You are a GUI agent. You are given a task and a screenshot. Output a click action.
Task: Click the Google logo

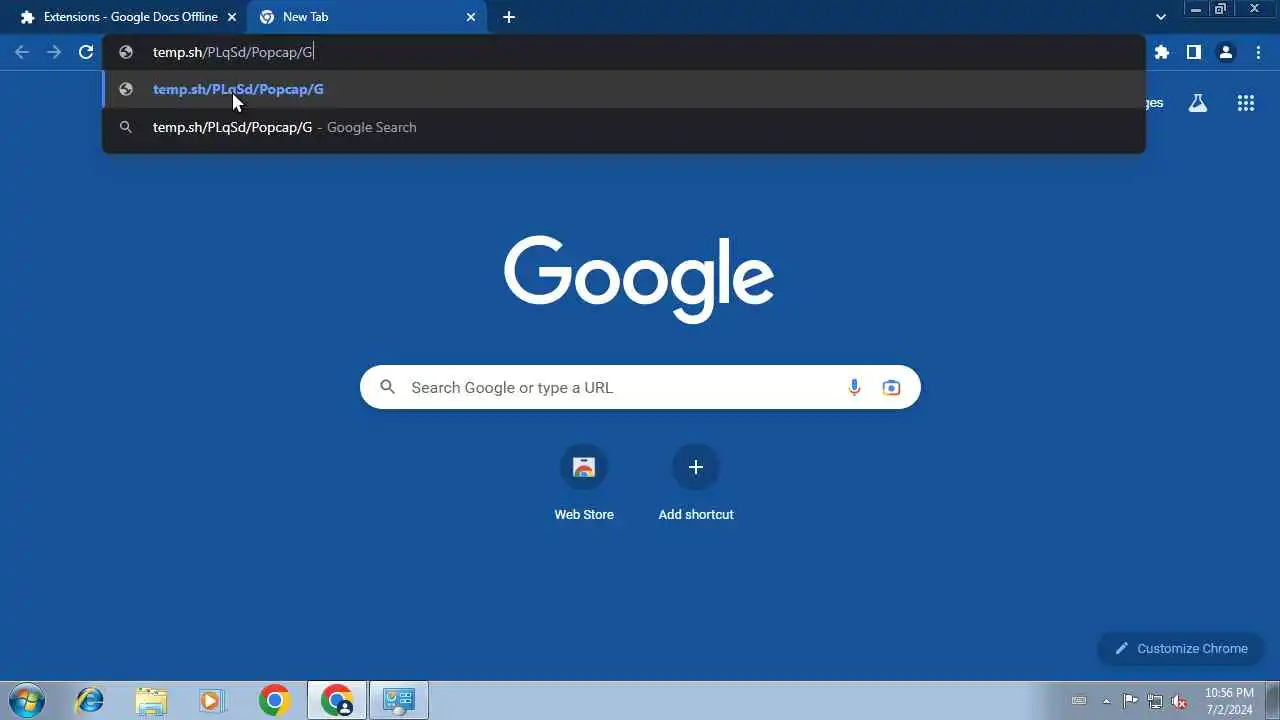pos(639,279)
